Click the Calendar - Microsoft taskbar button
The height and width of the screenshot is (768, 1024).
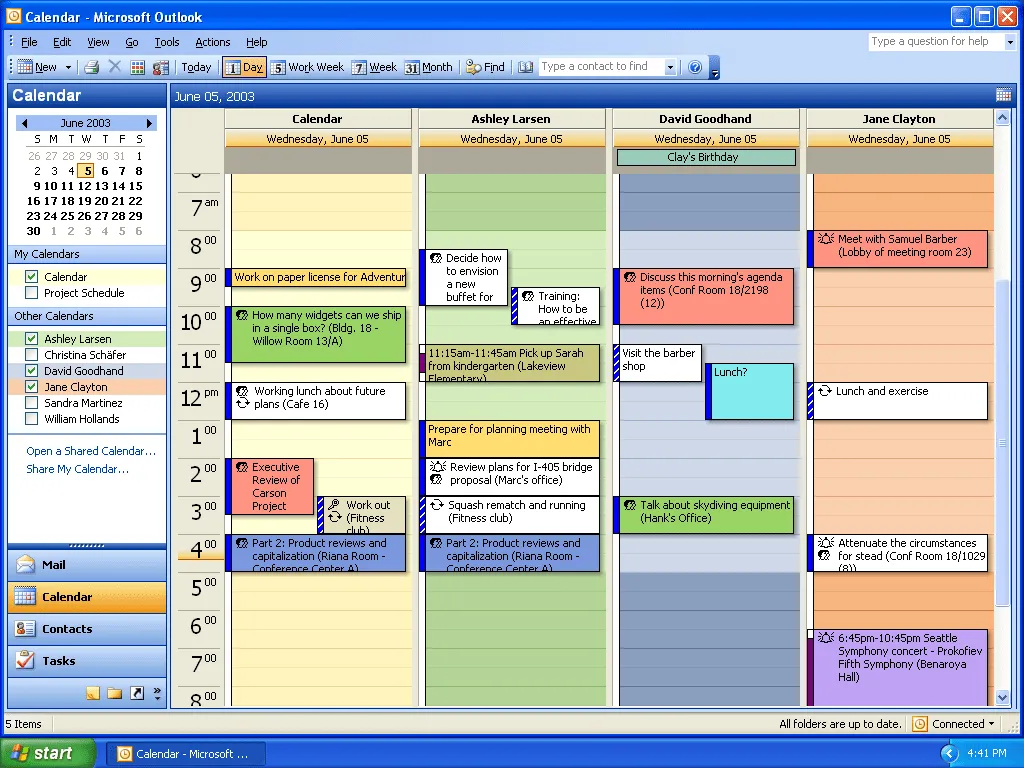(186, 754)
